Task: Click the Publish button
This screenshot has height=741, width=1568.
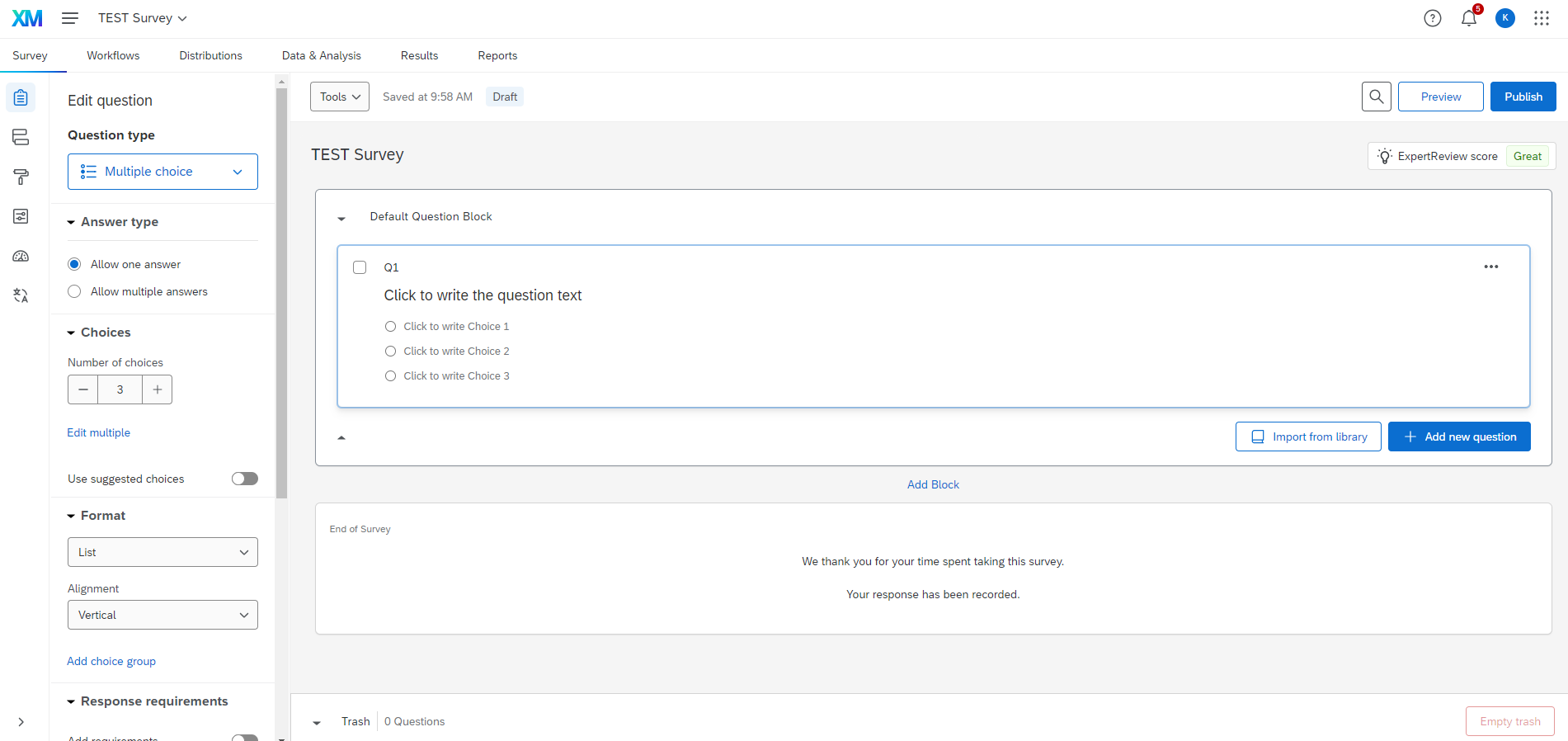Action: click(1523, 97)
